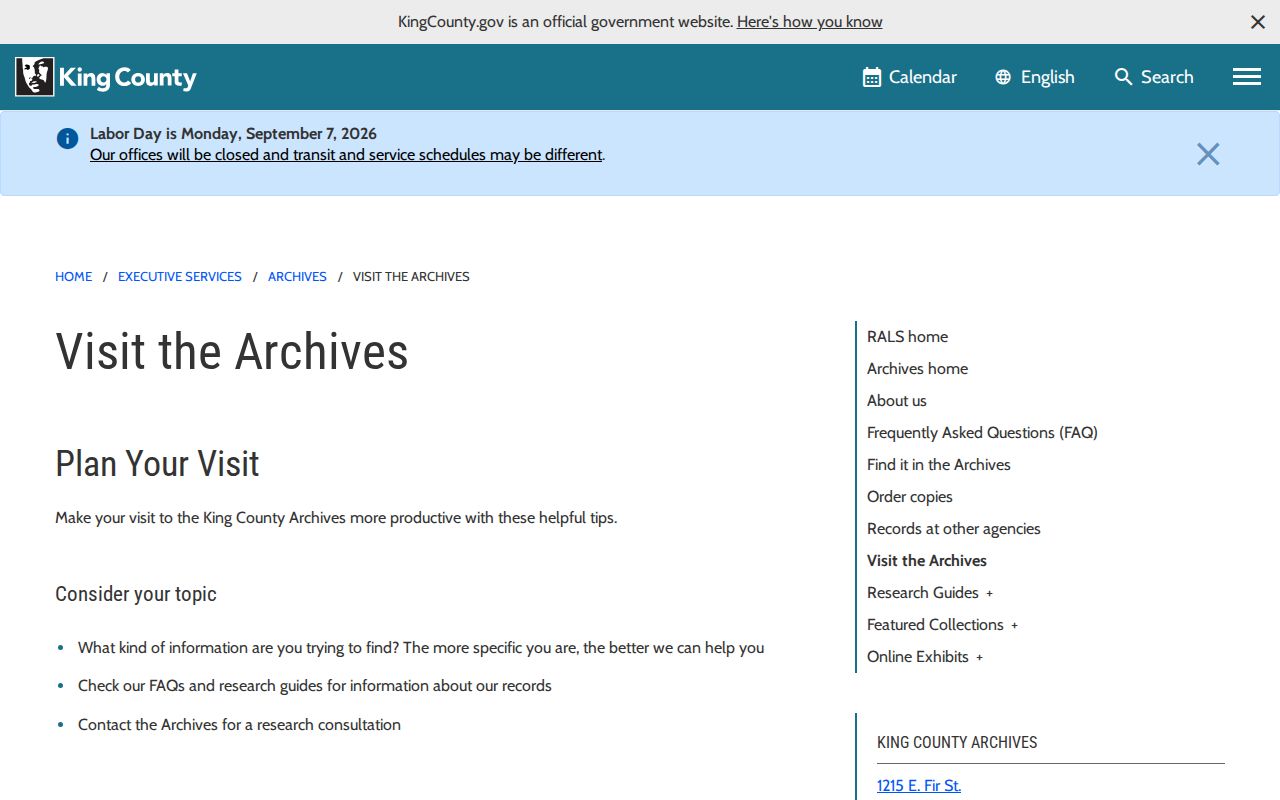Click bullet about Contact the Archives
Viewport: 1280px width, 800px height.
tap(239, 725)
